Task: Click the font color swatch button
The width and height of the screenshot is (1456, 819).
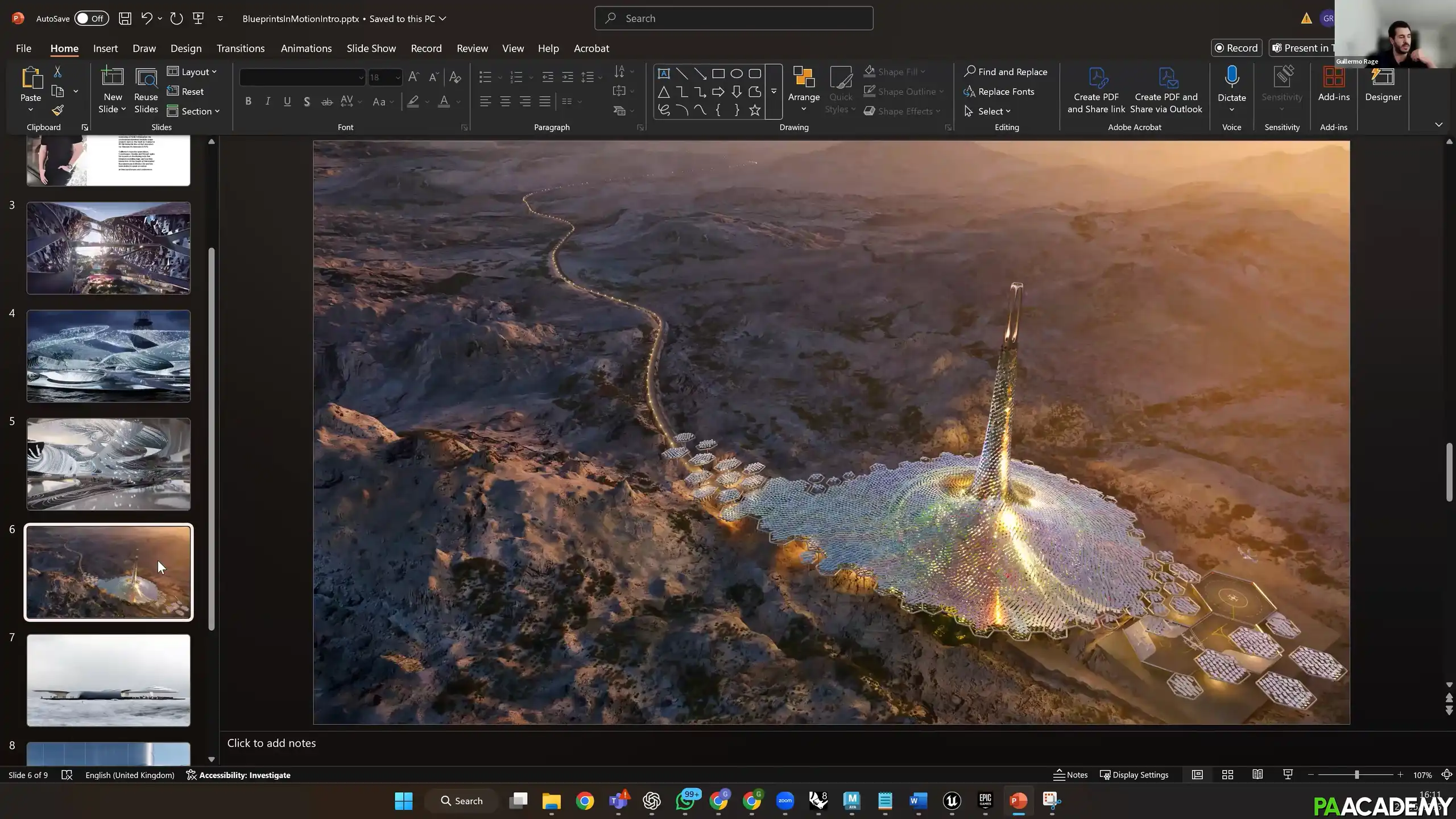Action: [444, 101]
